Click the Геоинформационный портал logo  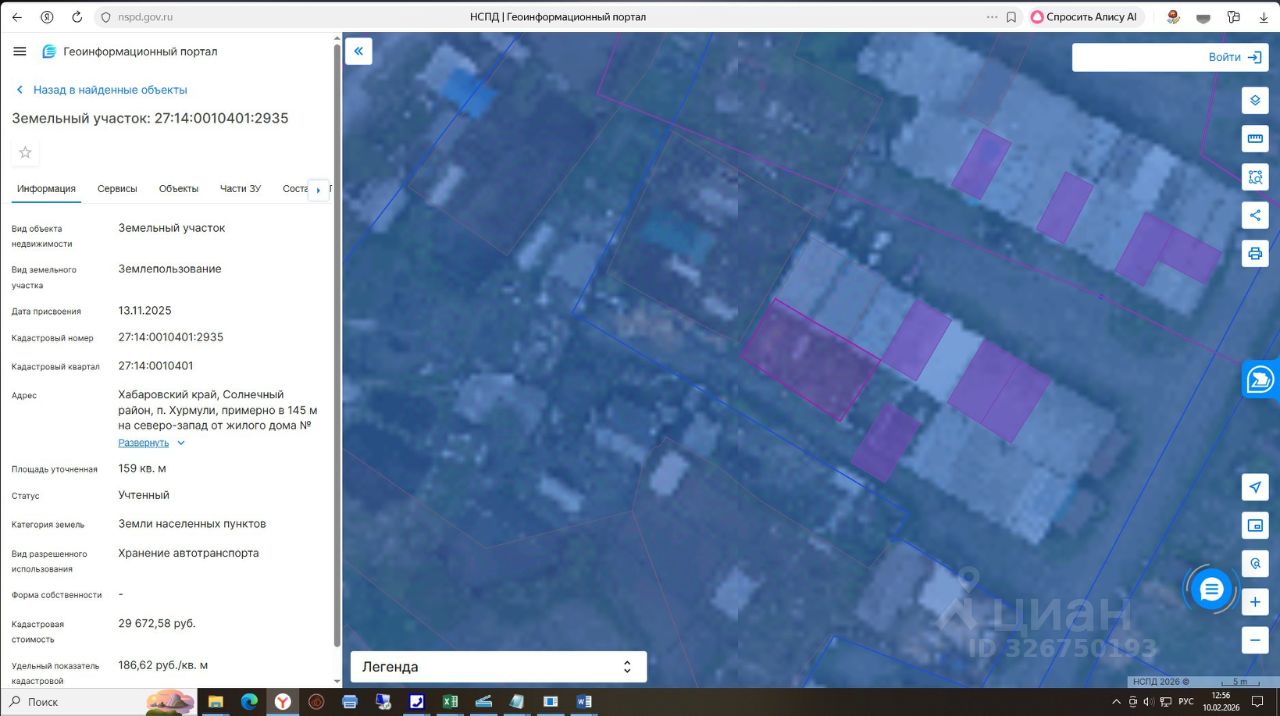coord(129,51)
